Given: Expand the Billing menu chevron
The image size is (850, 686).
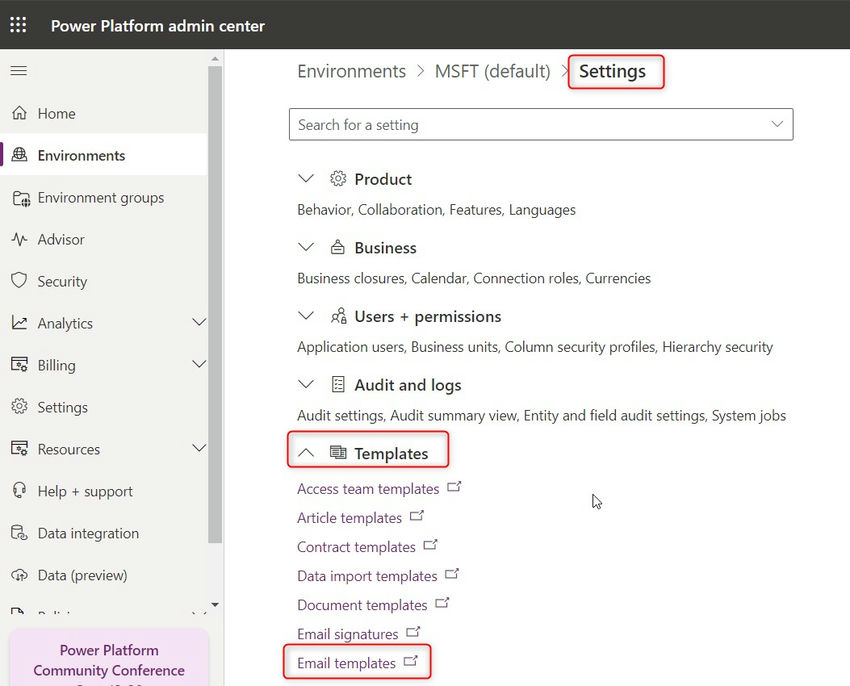Looking at the screenshot, I should (x=198, y=365).
